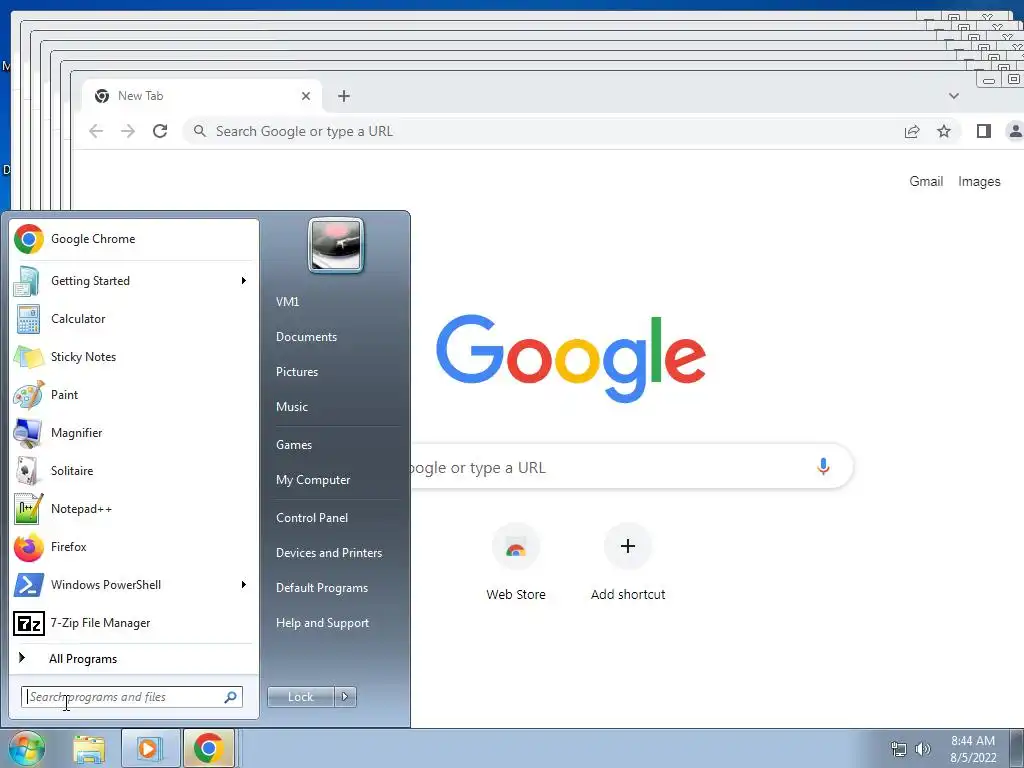This screenshot has height=768, width=1024.
Task: Click the Add shortcut button
Action: tap(628, 564)
